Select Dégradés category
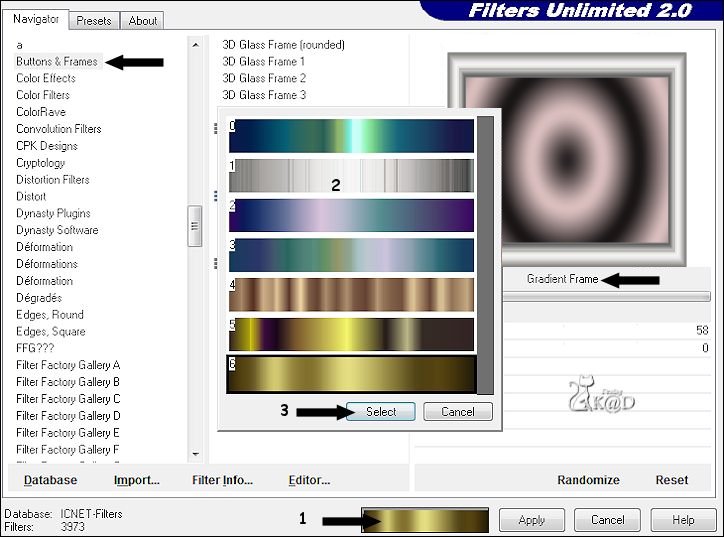 (39, 298)
